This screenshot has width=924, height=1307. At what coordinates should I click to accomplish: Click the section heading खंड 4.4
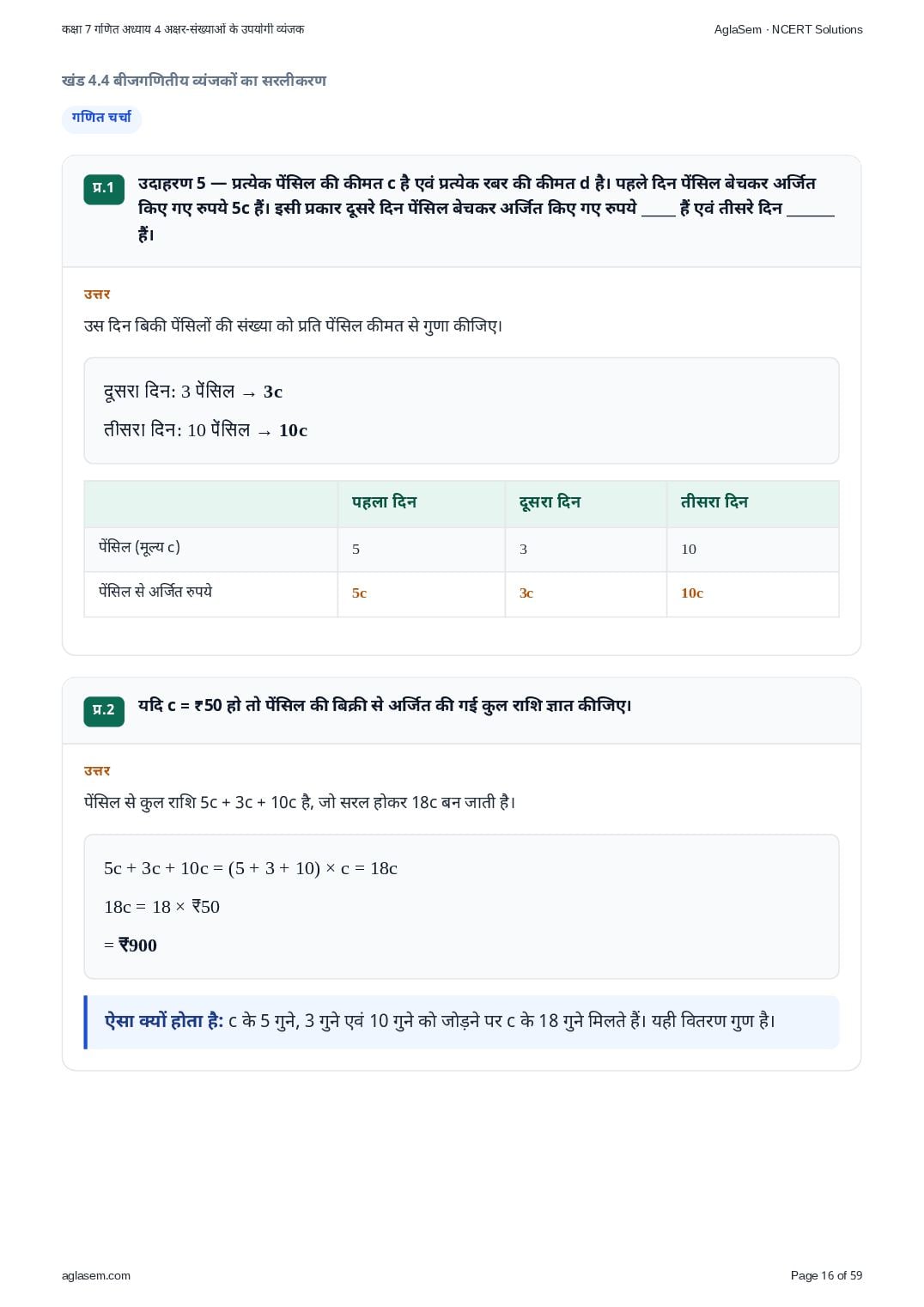[x=194, y=81]
